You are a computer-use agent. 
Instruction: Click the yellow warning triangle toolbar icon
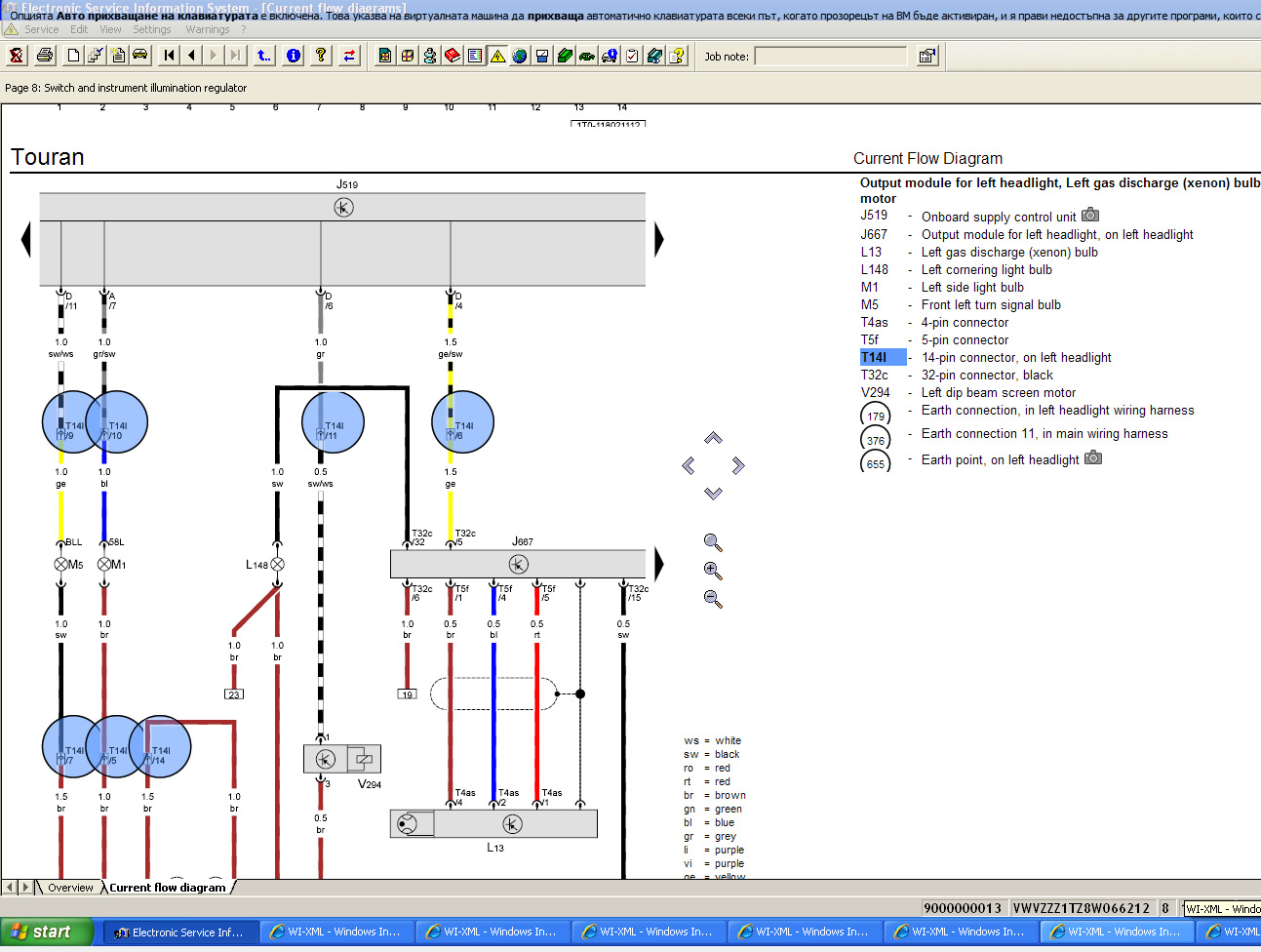coord(497,56)
